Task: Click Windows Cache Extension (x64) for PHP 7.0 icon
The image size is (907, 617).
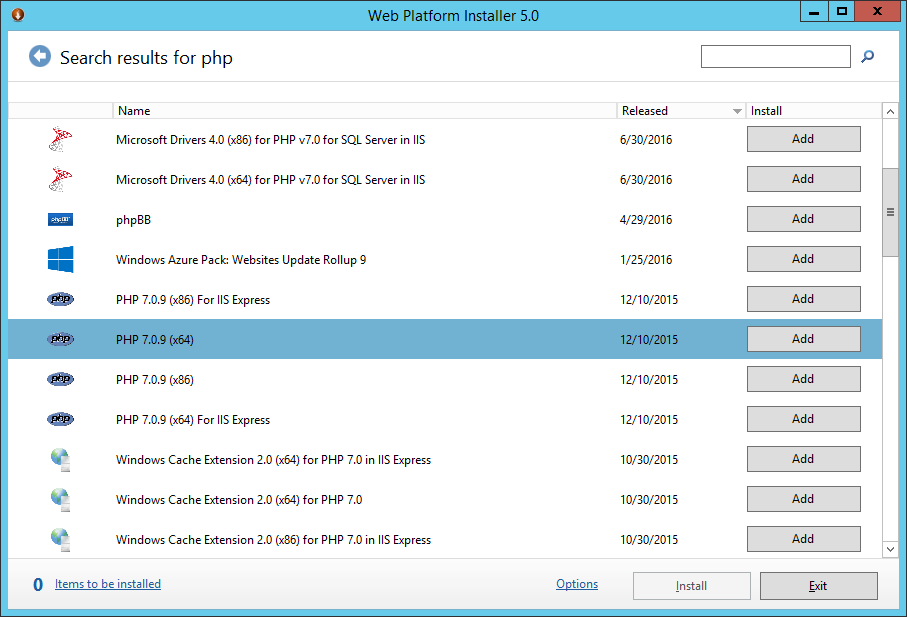Action: click(60, 500)
